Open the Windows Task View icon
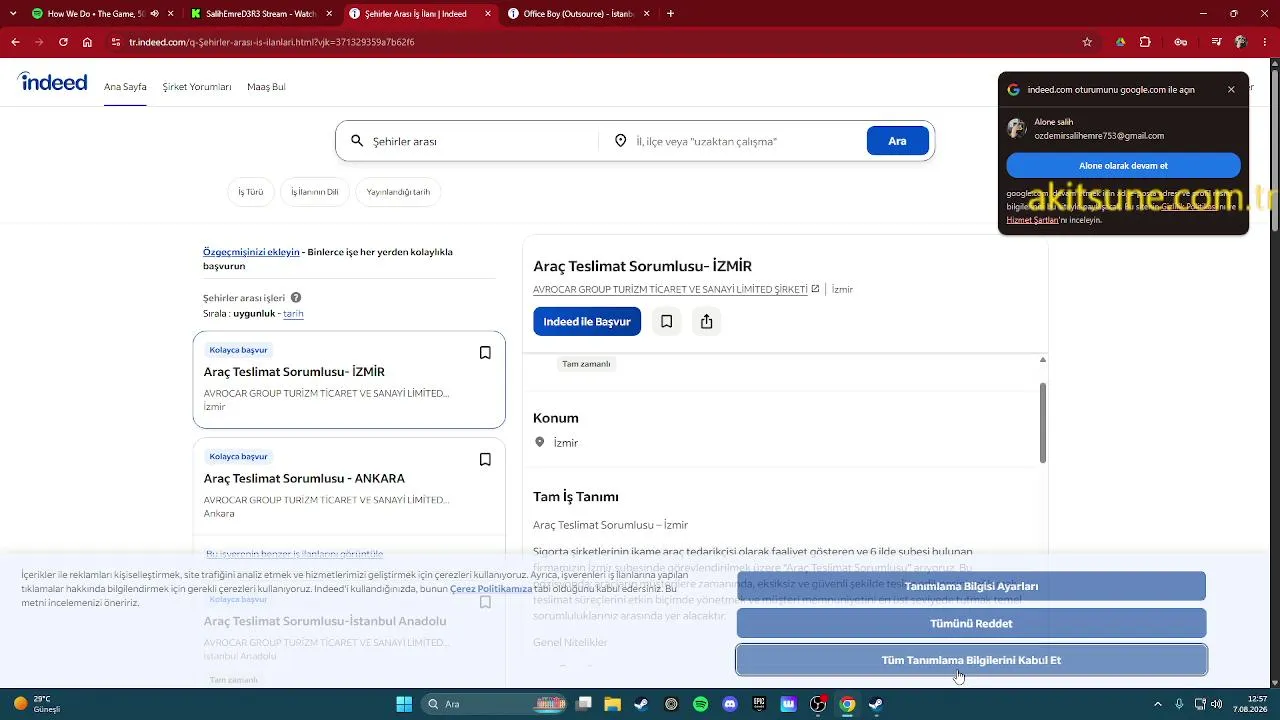The height and width of the screenshot is (720, 1280). coord(584,704)
